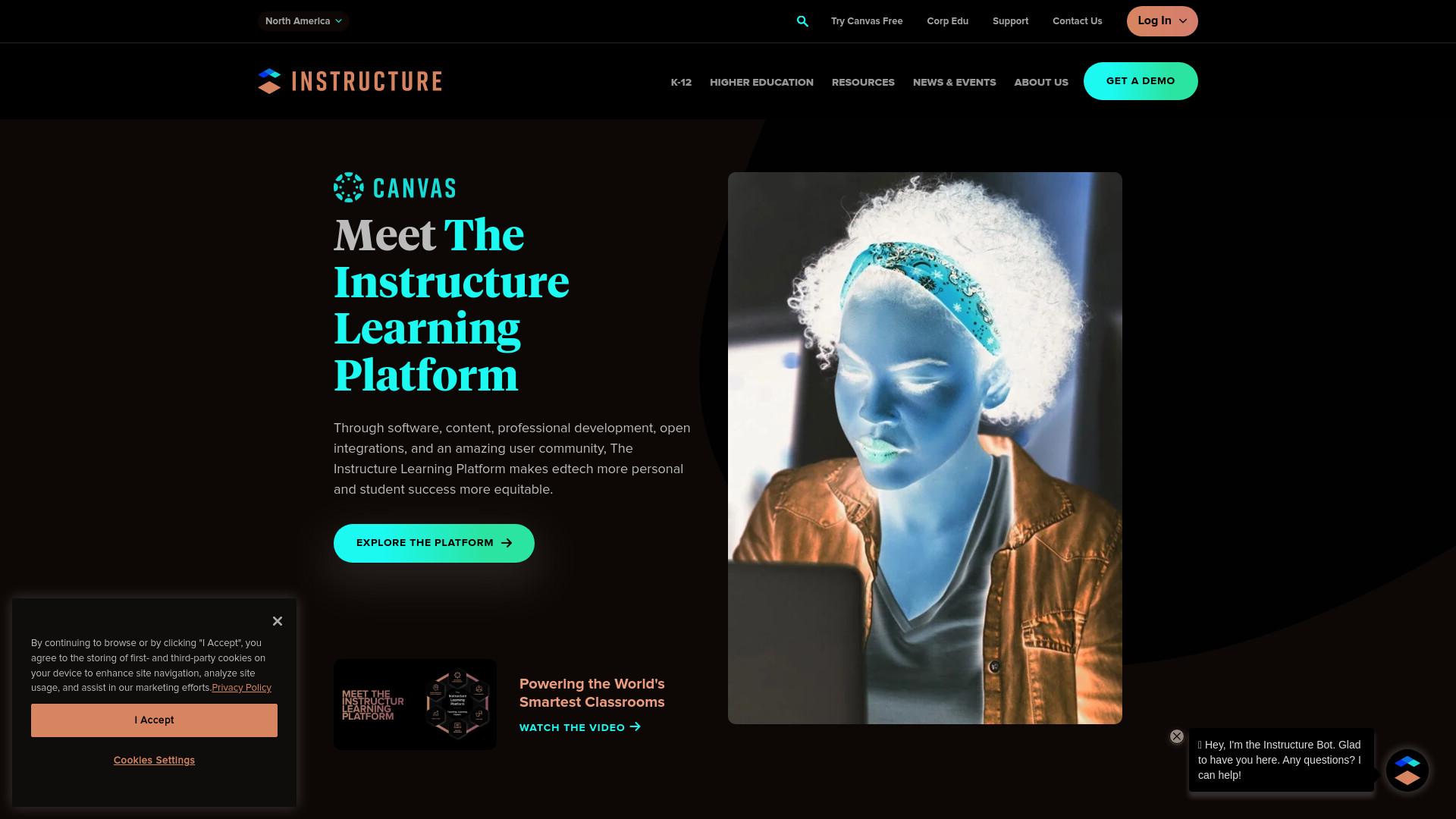Open the K-12 menu
Screen dimensions: 1456x819
pos(681,82)
